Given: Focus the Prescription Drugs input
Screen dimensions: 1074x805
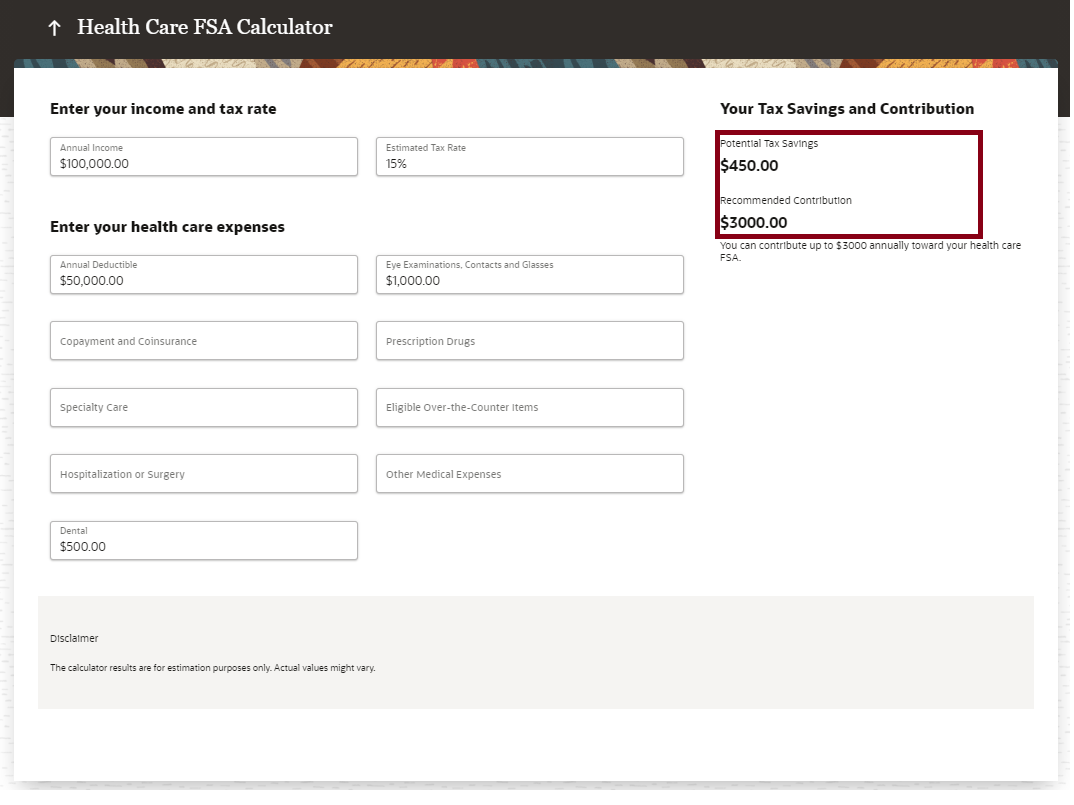Looking at the screenshot, I should tap(529, 341).
